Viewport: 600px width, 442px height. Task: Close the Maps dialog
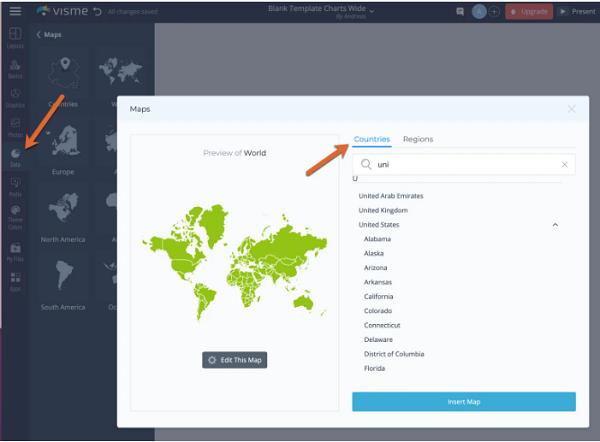point(572,109)
